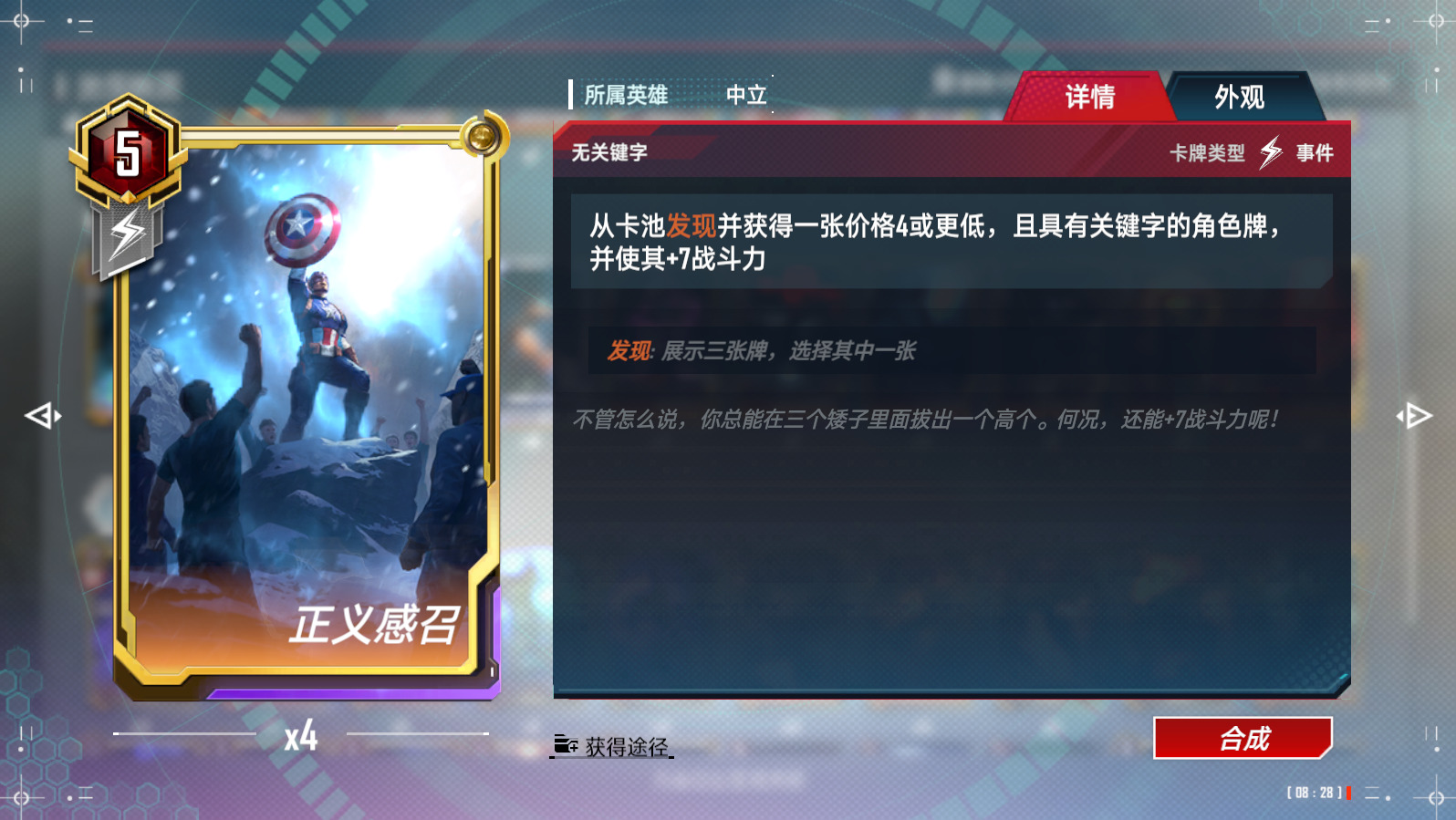Click the 正义感召 card name text
Image resolution: width=1456 pixels, height=820 pixels.
click(375, 625)
